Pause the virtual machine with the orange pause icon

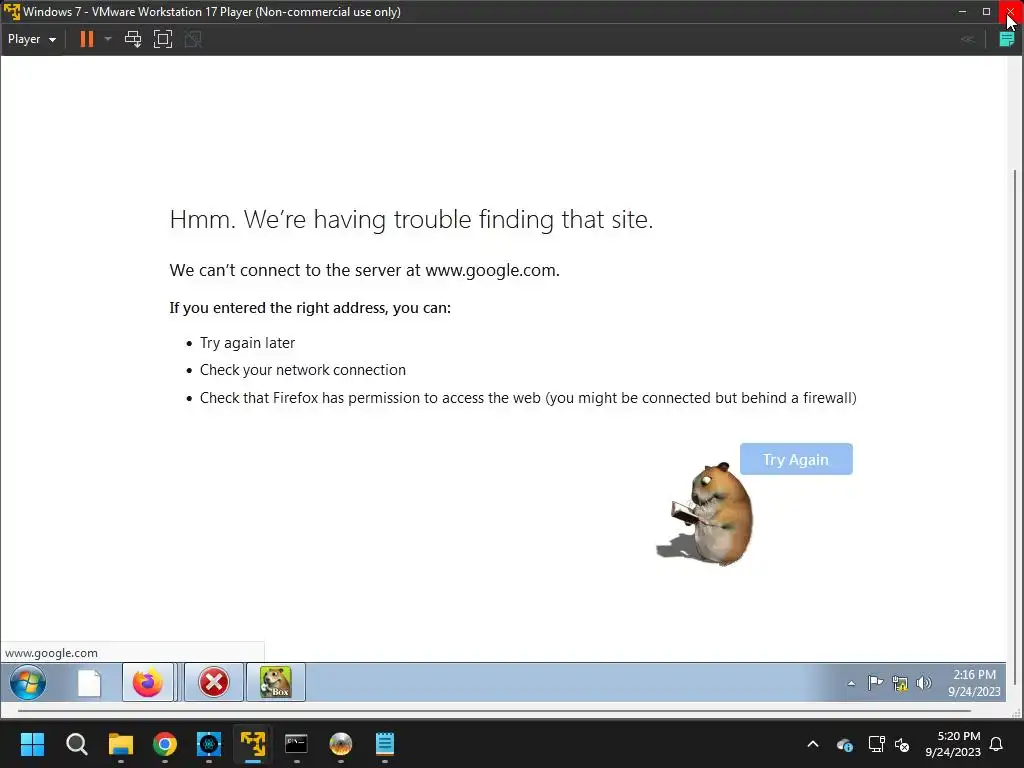[86, 39]
